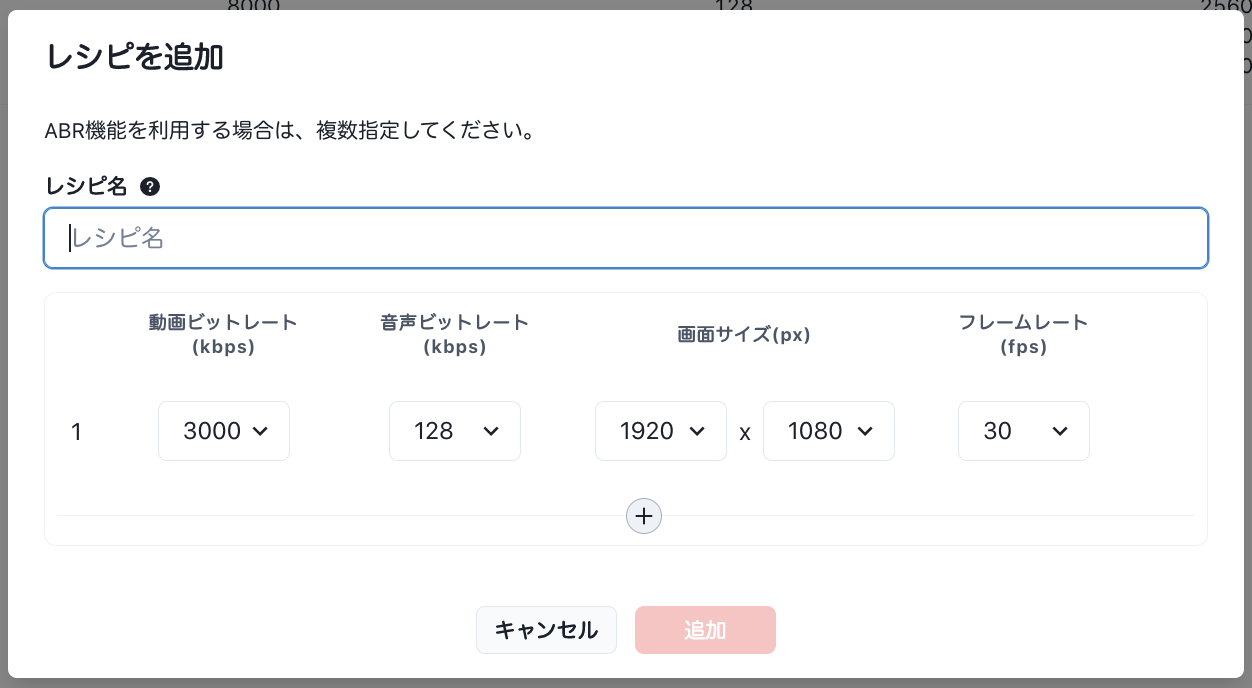Image resolution: width=1252 pixels, height=688 pixels.
Task: Click row number 1 in the table
Action: (x=76, y=432)
